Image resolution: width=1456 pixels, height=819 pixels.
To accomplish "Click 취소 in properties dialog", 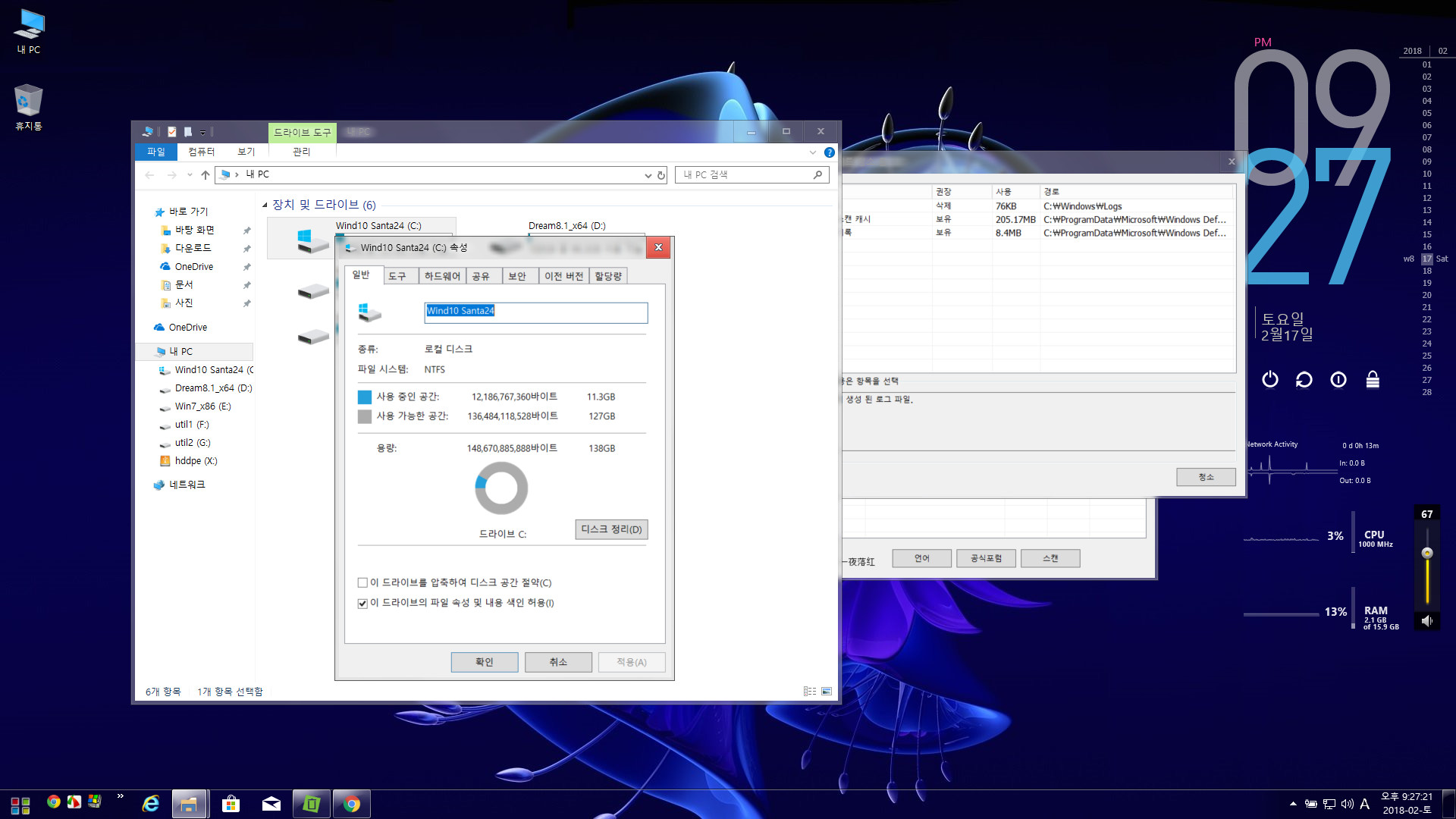I will (x=558, y=662).
